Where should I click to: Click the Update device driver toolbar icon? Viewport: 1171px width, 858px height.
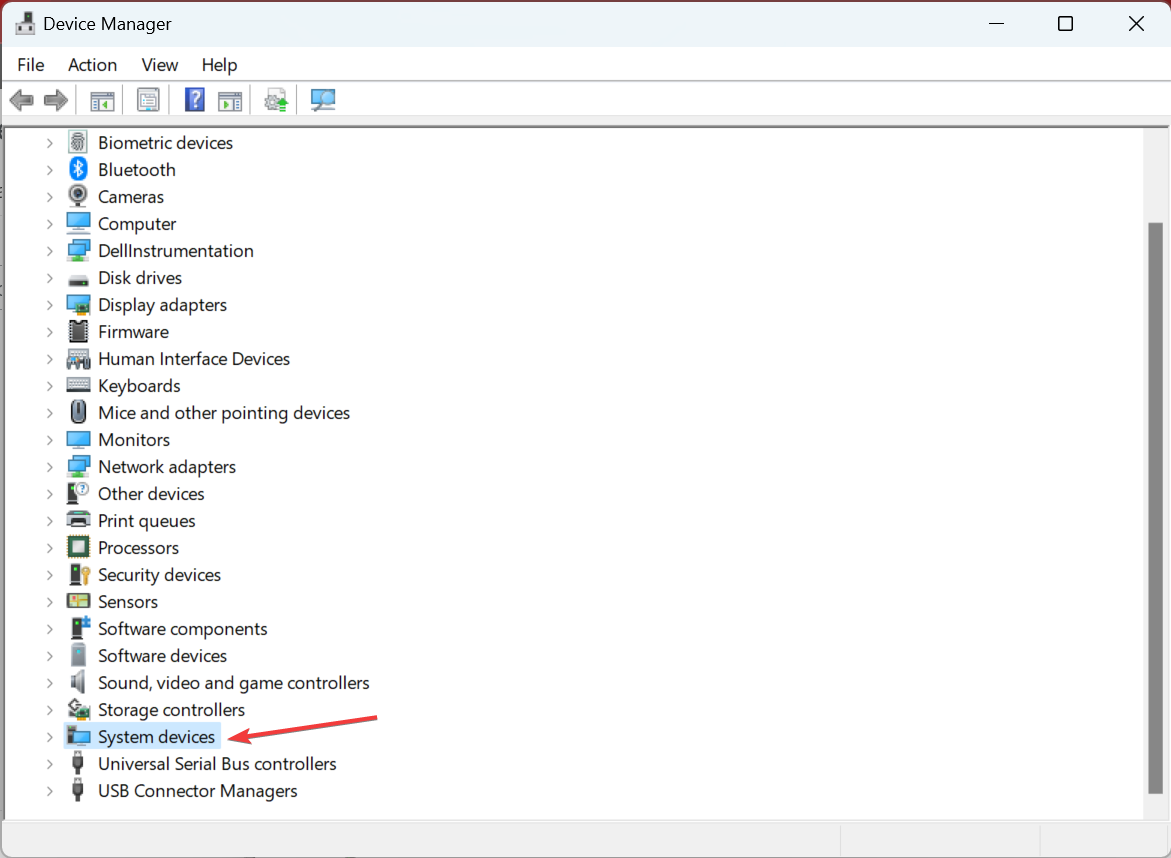point(276,100)
